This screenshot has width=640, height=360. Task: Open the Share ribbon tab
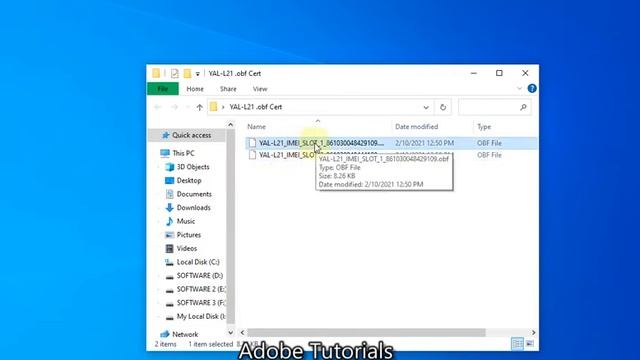228,89
